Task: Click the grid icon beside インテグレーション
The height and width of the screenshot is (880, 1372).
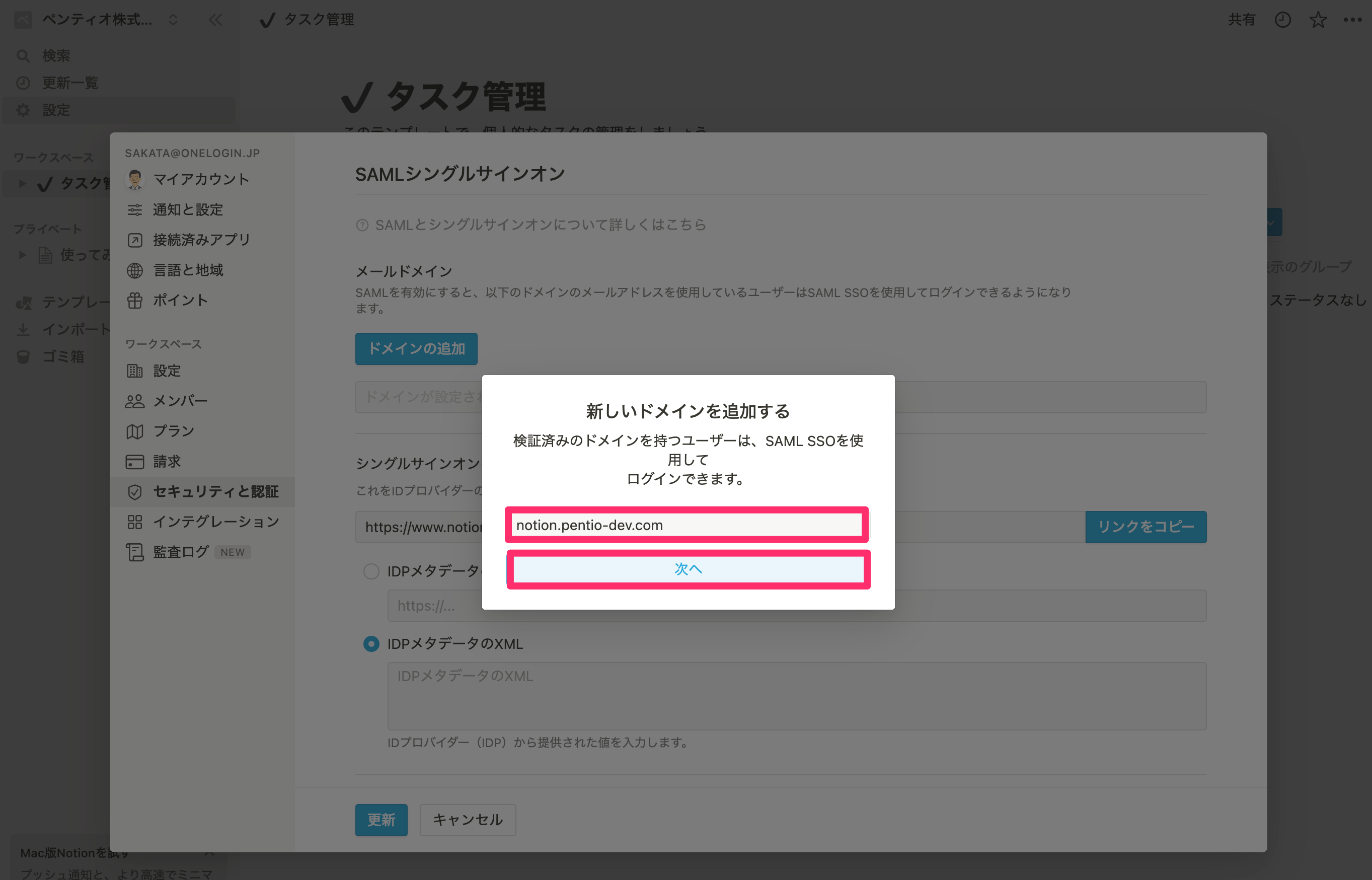Action: (x=135, y=522)
